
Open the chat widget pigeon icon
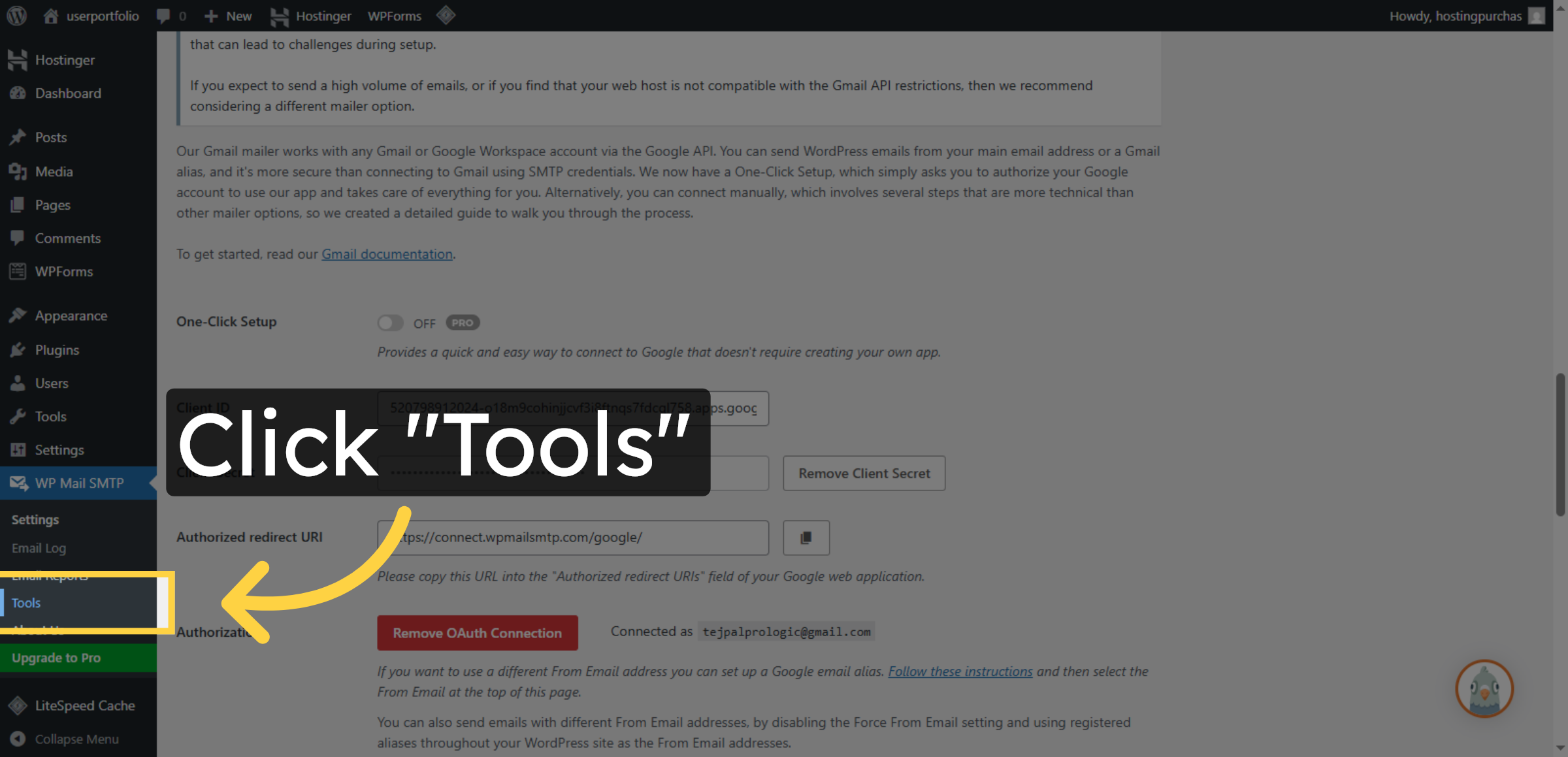point(1484,689)
